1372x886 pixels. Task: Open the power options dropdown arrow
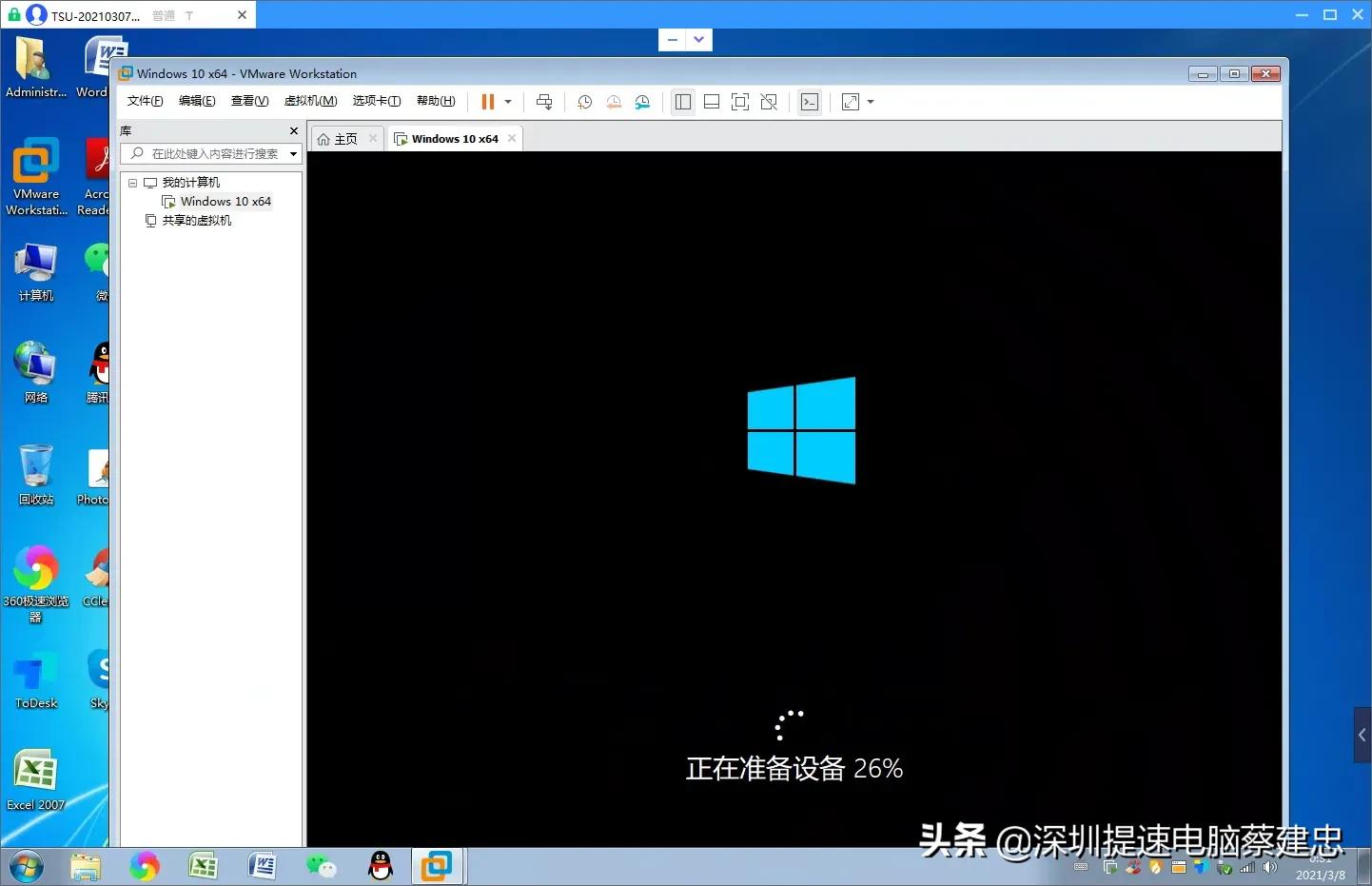tap(508, 102)
